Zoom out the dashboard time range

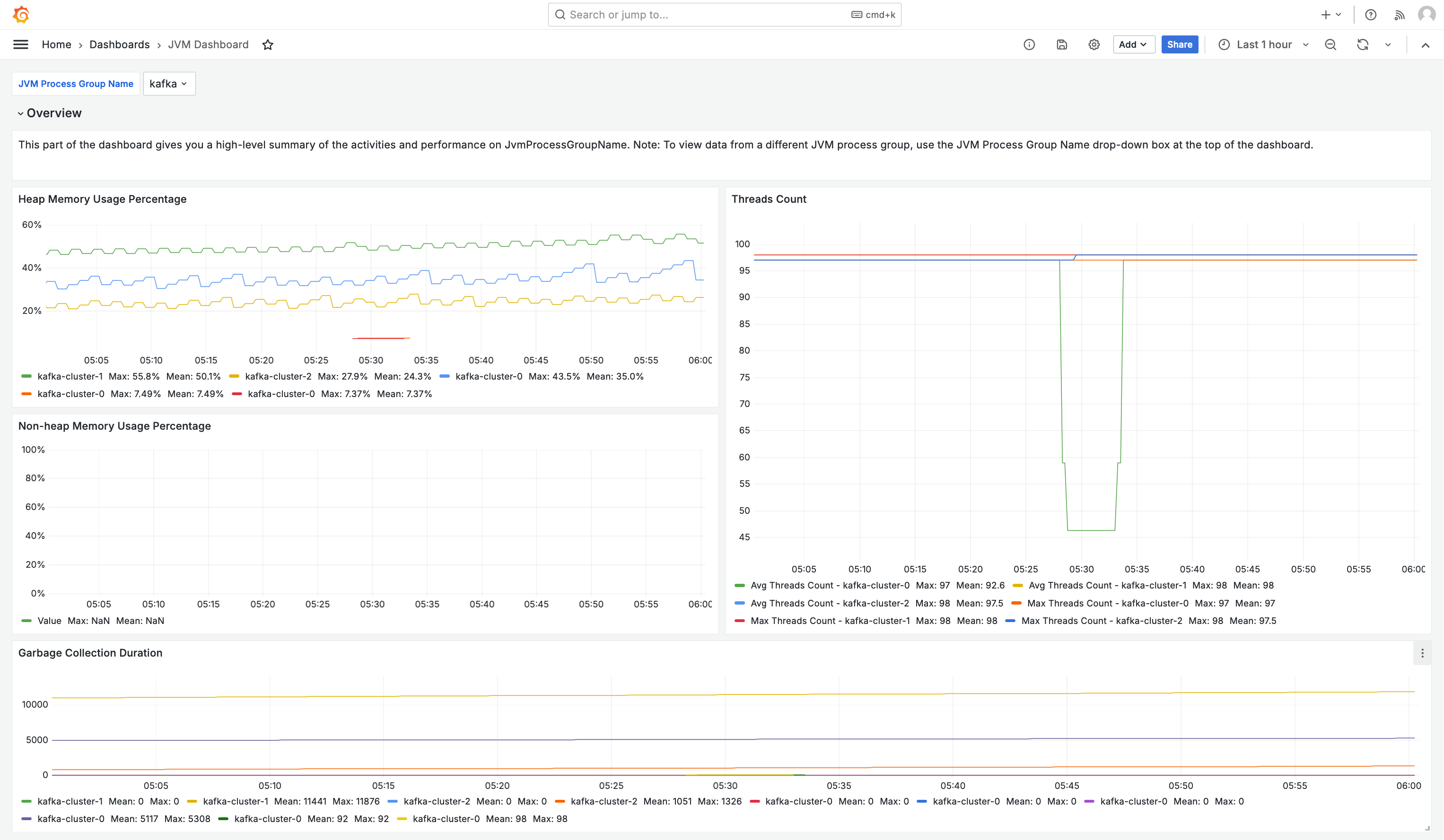[x=1330, y=44]
